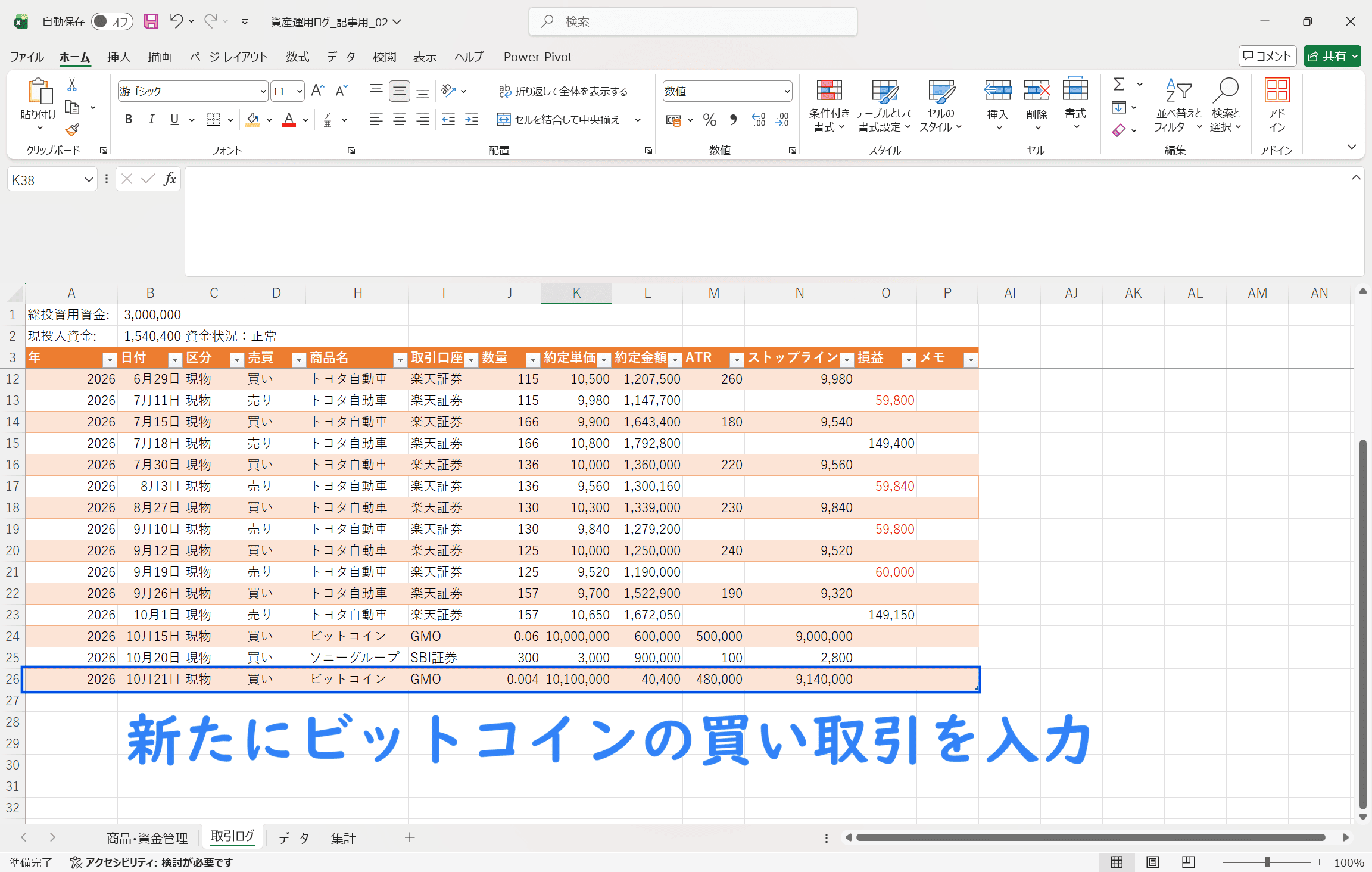The width and height of the screenshot is (1372, 872).
Task: Toggle the AutoSave switch
Action: click(111, 21)
